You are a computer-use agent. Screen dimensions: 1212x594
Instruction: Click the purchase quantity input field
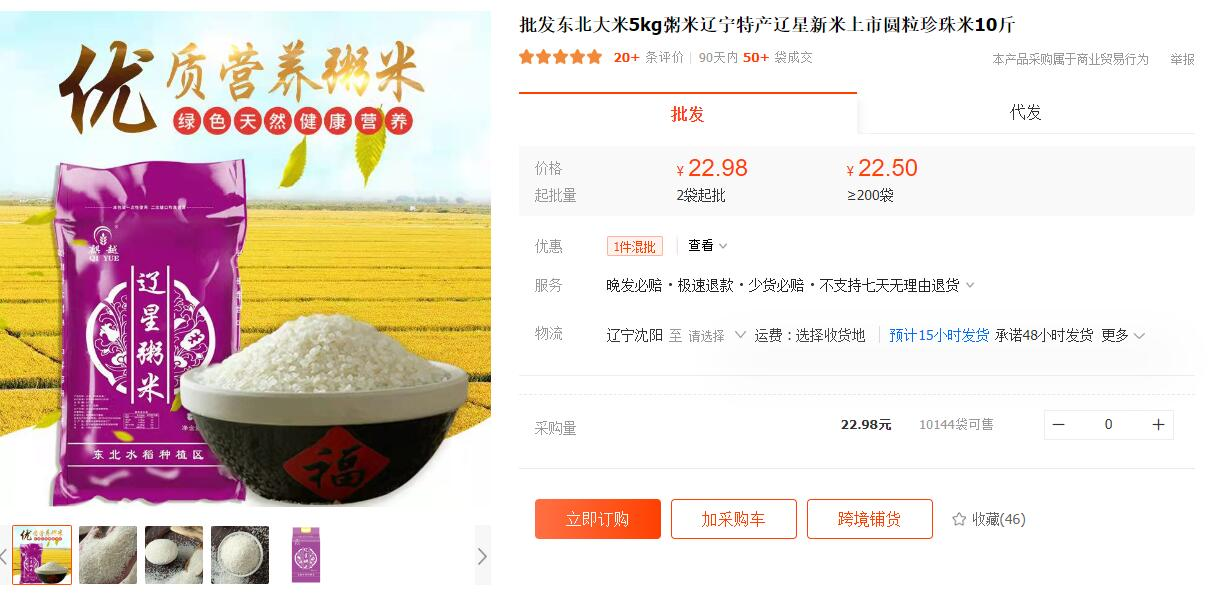tap(1108, 425)
